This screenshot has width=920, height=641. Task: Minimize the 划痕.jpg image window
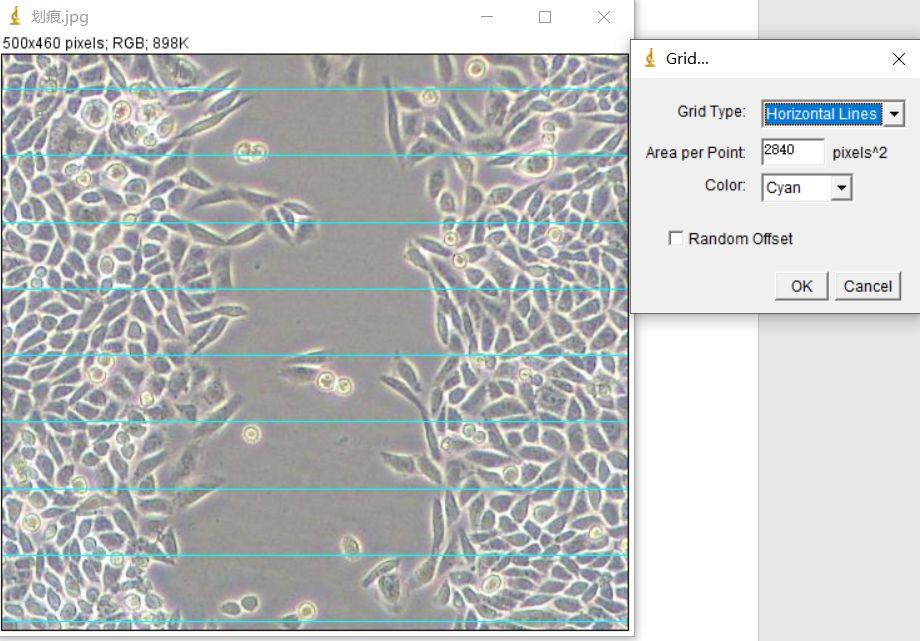[487, 17]
